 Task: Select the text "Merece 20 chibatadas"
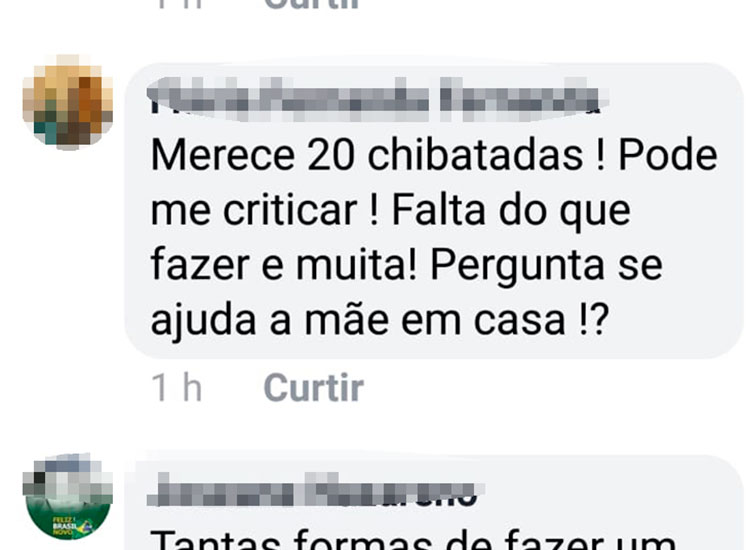pos(366,155)
